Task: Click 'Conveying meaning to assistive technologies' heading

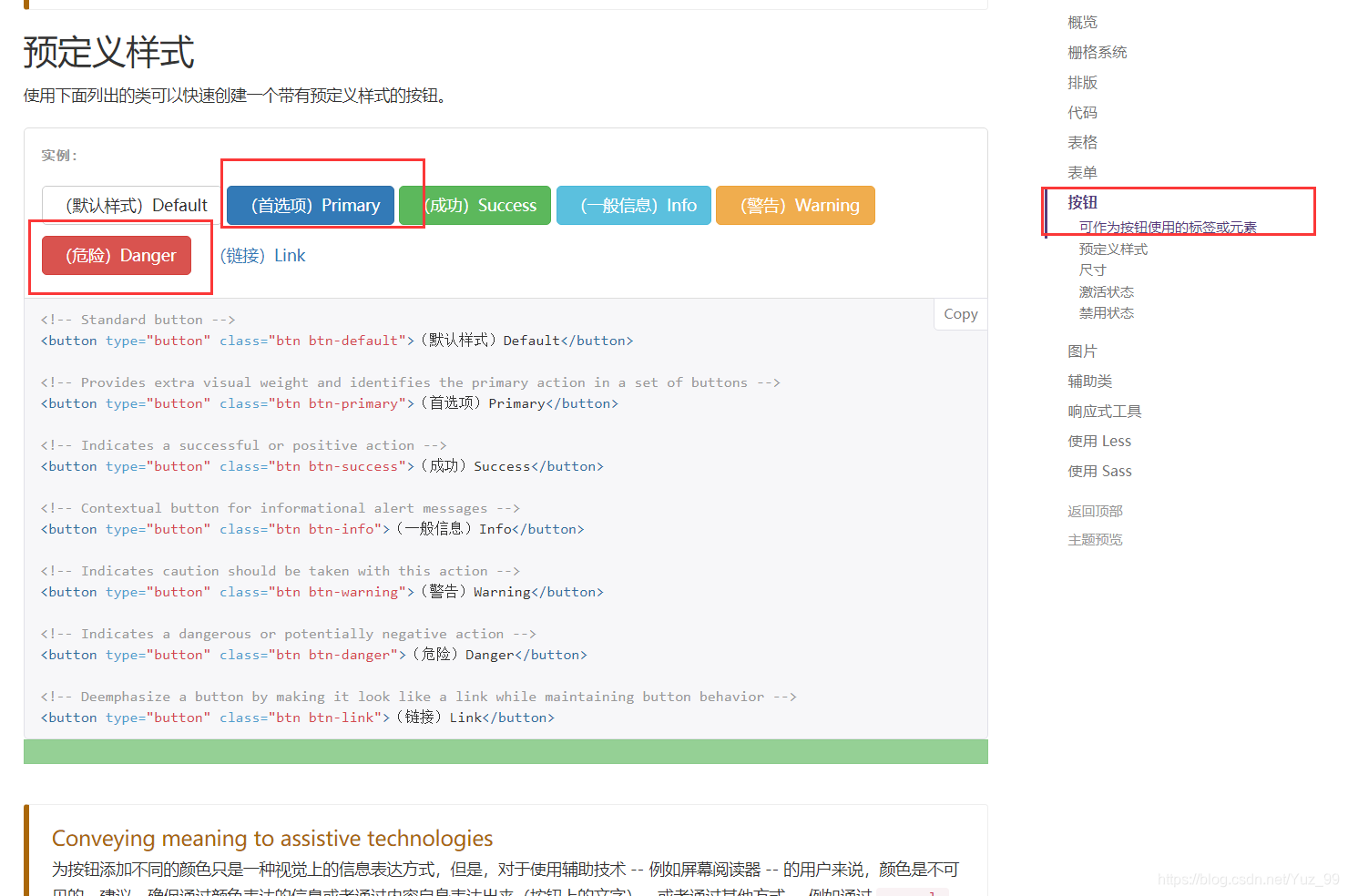Action: 272,839
